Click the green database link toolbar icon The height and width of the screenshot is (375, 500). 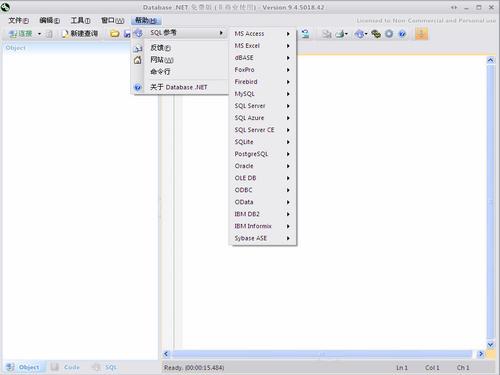coord(376,34)
